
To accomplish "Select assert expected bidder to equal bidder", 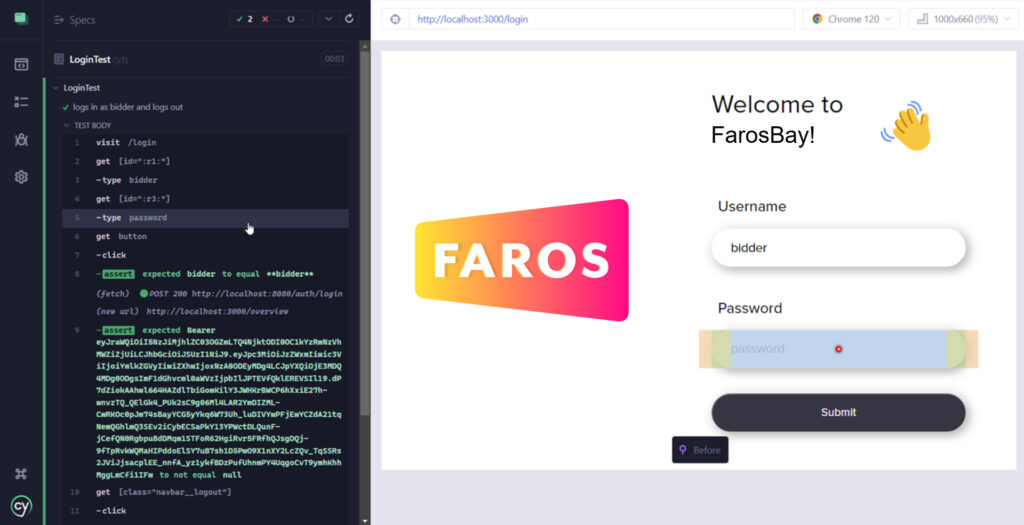I will tap(206, 274).
